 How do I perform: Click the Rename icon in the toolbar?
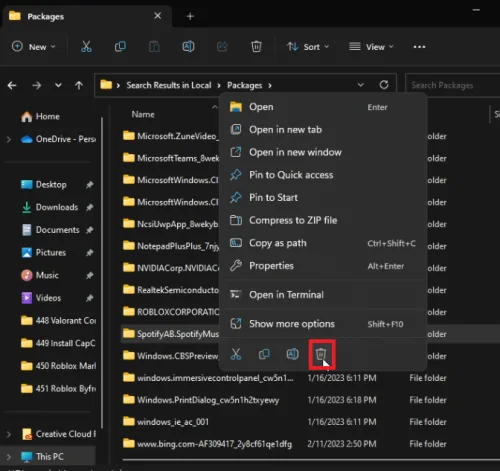(188, 47)
